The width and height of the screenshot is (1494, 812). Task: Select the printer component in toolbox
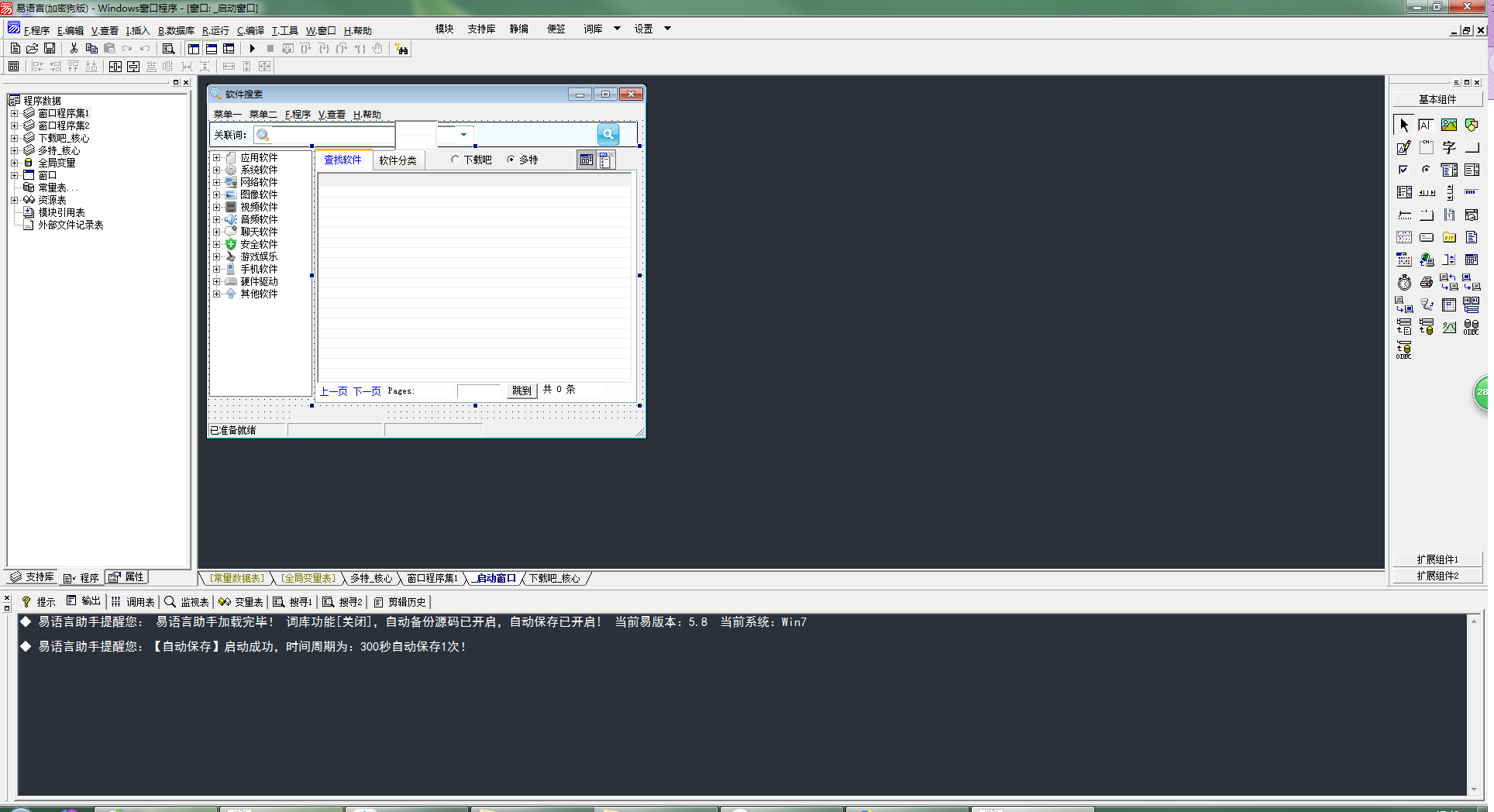tap(1426, 283)
